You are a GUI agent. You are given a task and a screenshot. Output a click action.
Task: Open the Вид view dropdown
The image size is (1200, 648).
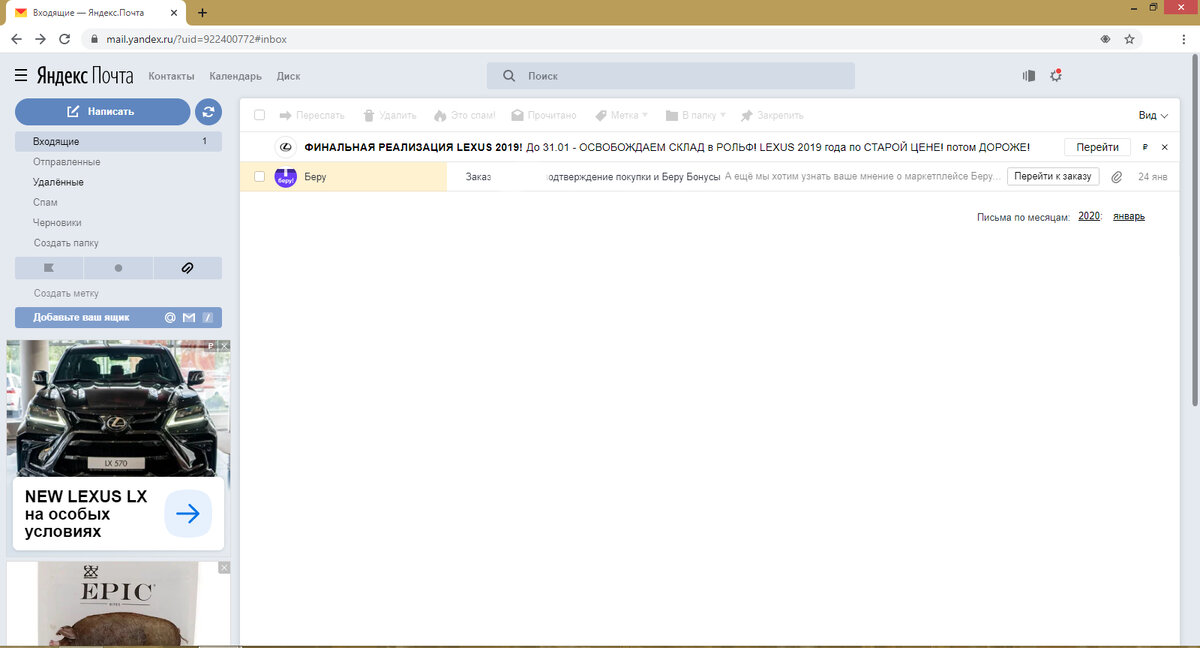(x=1153, y=115)
